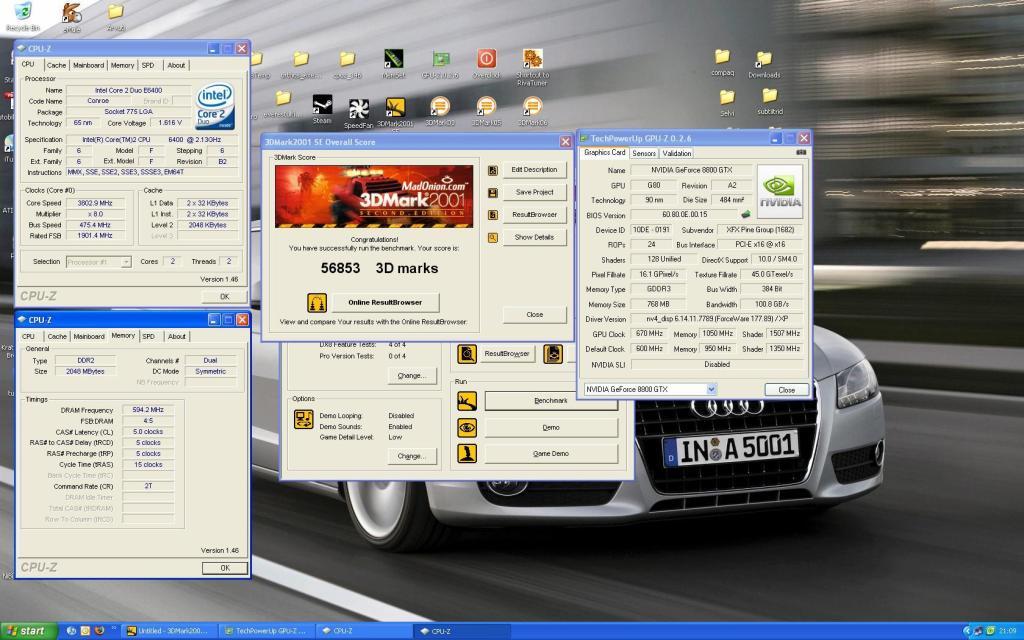This screenshot has height=640, width=1024.
Task: Launch the GPU-Z 0.2.6 desktop icon
Action: pos(441,63)
